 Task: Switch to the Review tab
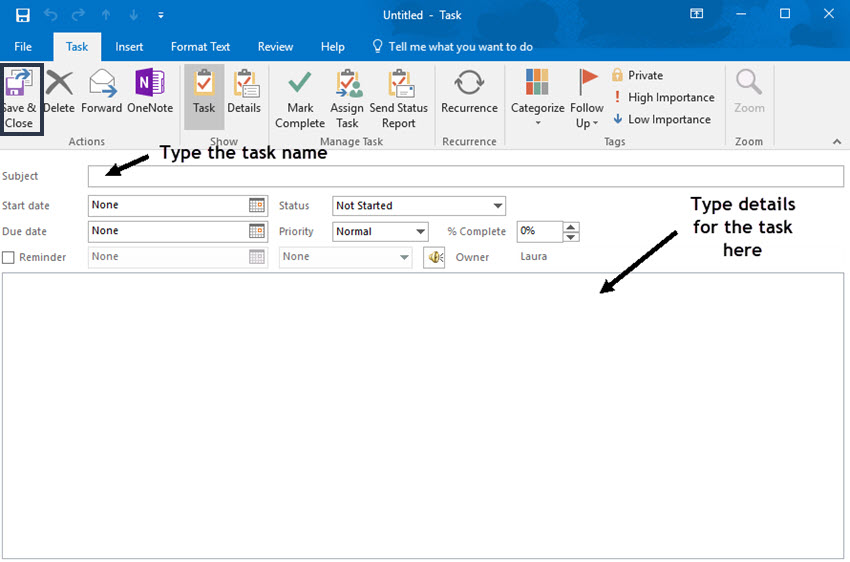coord(275,47)
